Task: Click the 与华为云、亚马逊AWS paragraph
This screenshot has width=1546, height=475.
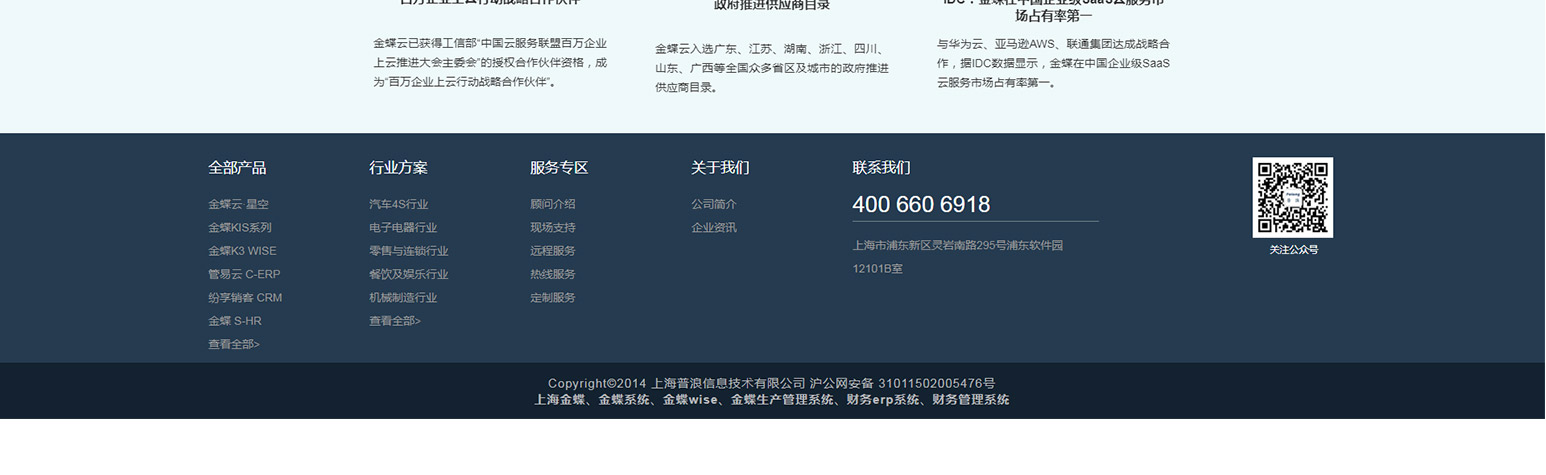Action: click(x=1053, y=63)
